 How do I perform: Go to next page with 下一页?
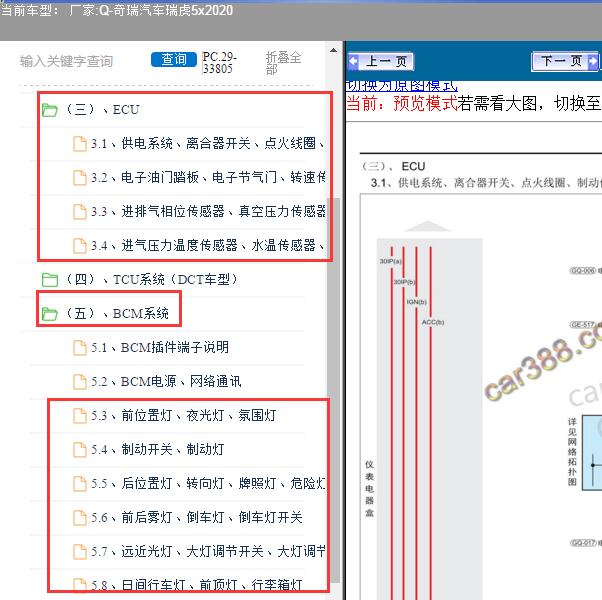[565, 61]
